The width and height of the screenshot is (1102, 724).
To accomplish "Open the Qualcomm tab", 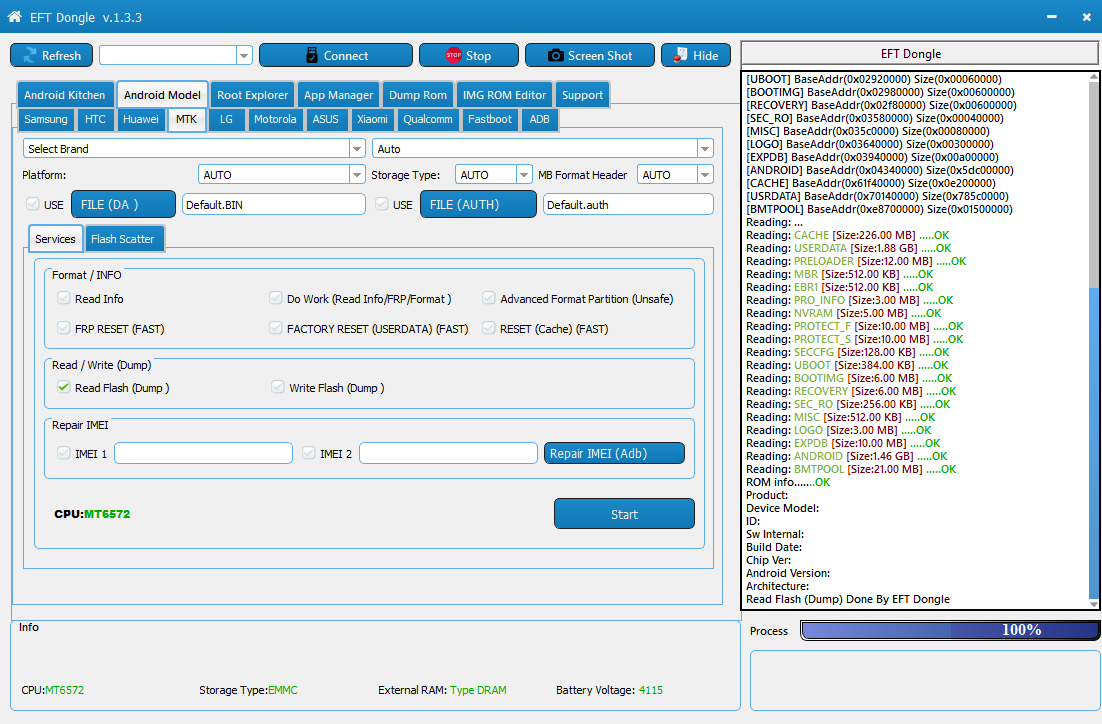I will pos(427,119).
